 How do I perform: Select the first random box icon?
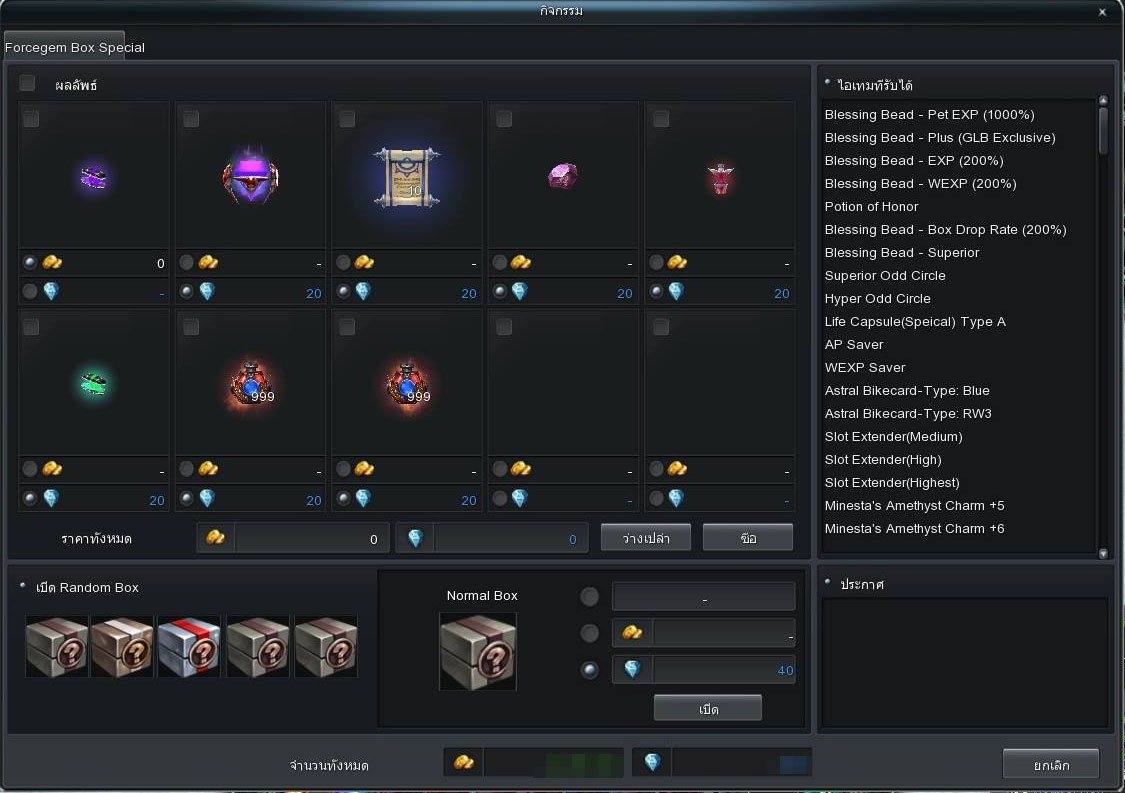coord(56,646)
